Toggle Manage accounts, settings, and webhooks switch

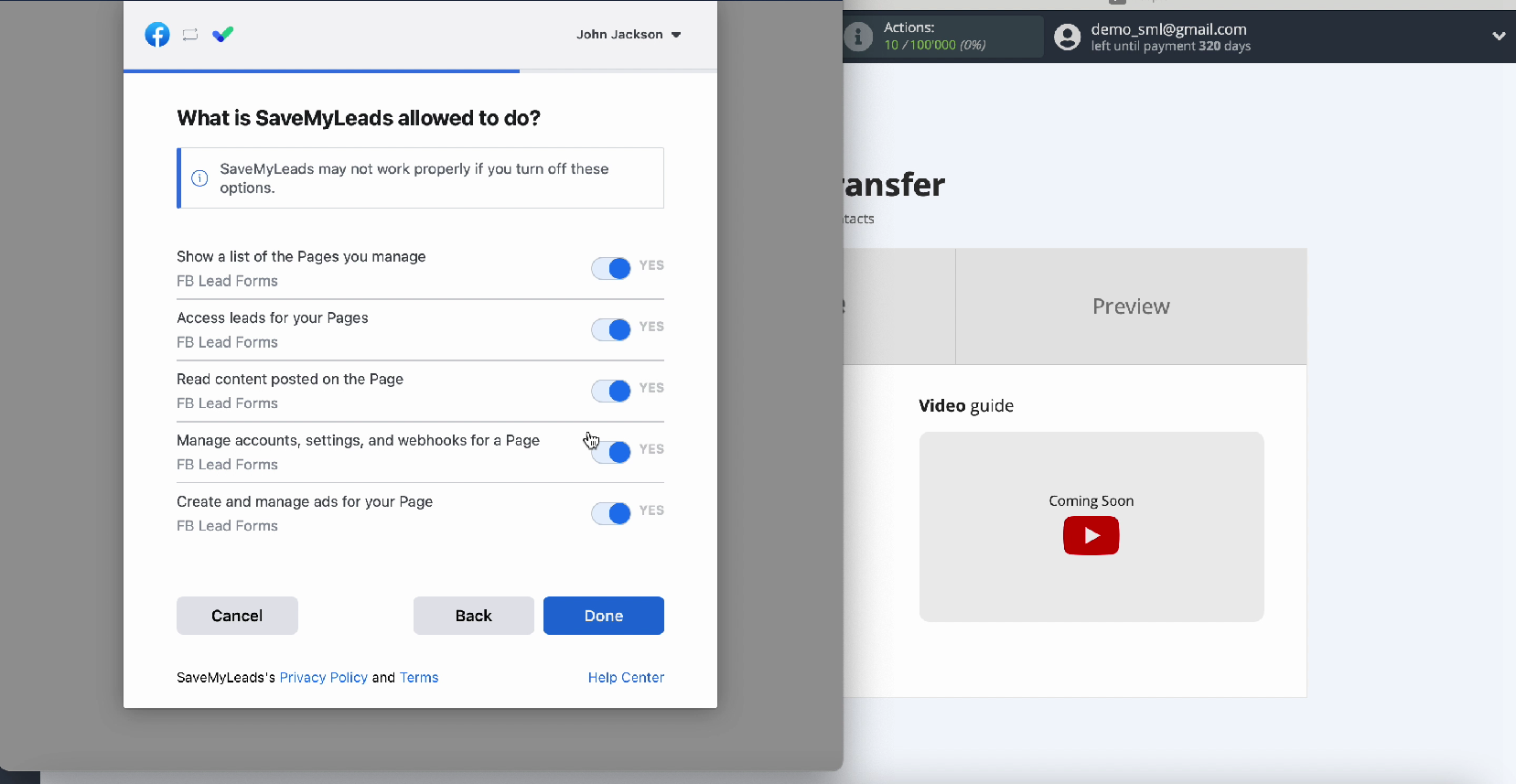[x=611, y=452]
